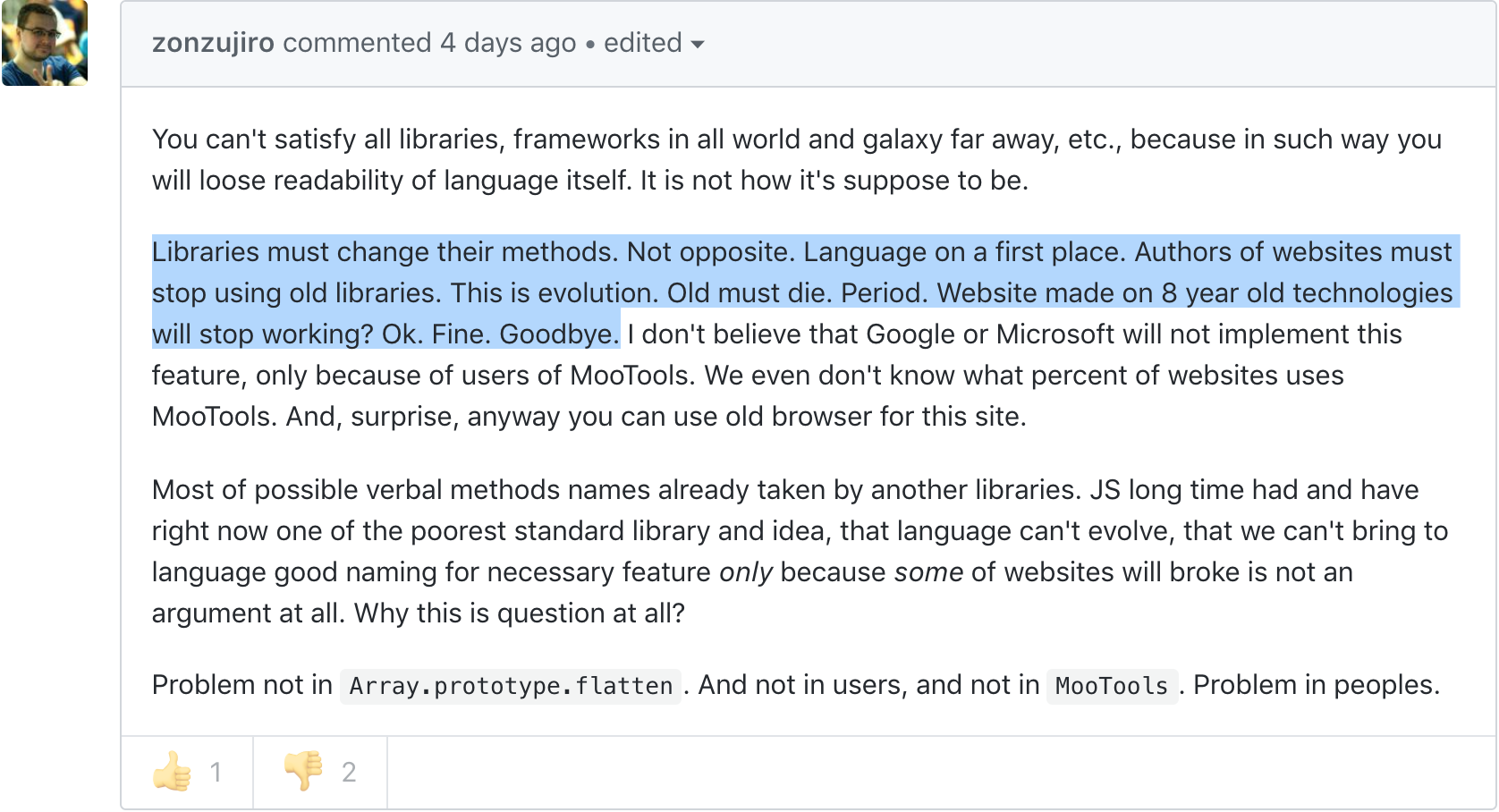
Task: Click the "4 days ago" timestamp
Action: coord(507,43)
